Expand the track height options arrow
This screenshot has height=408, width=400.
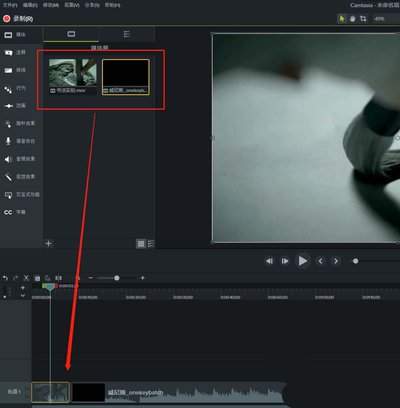[x=23, y=295]
